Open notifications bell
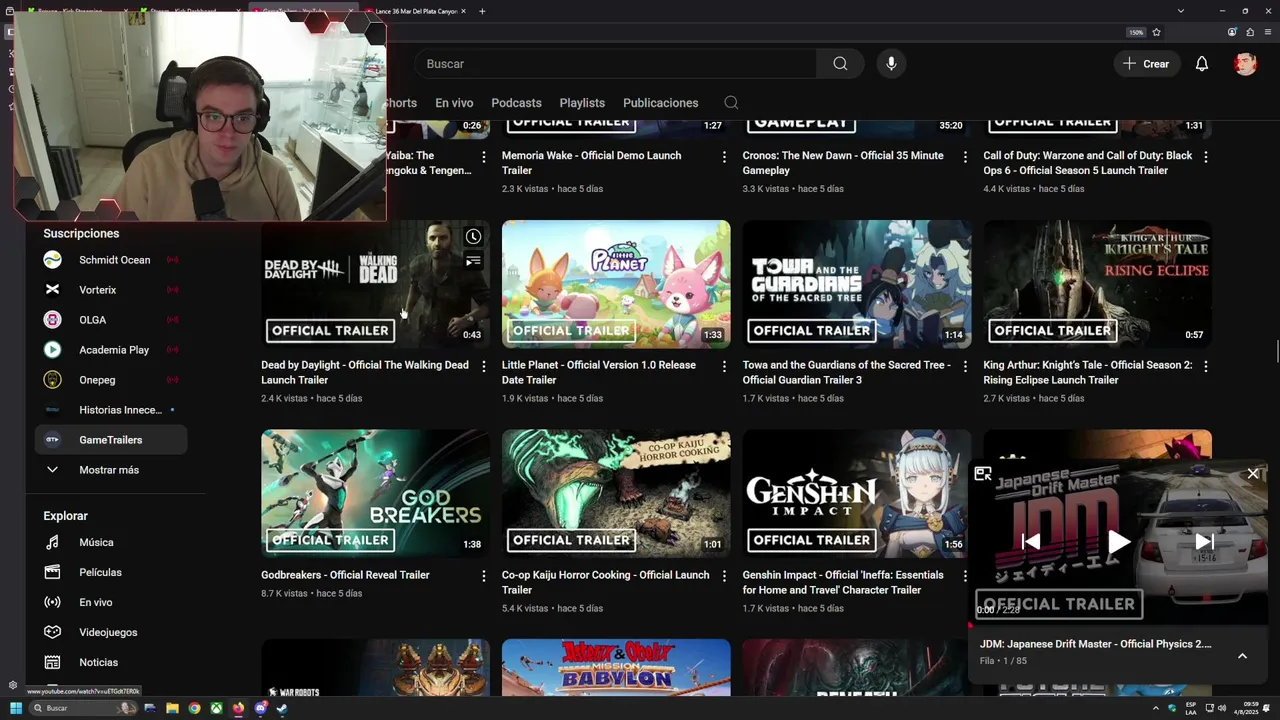This screenshot has width=1280, height=720. (1202, 63)
